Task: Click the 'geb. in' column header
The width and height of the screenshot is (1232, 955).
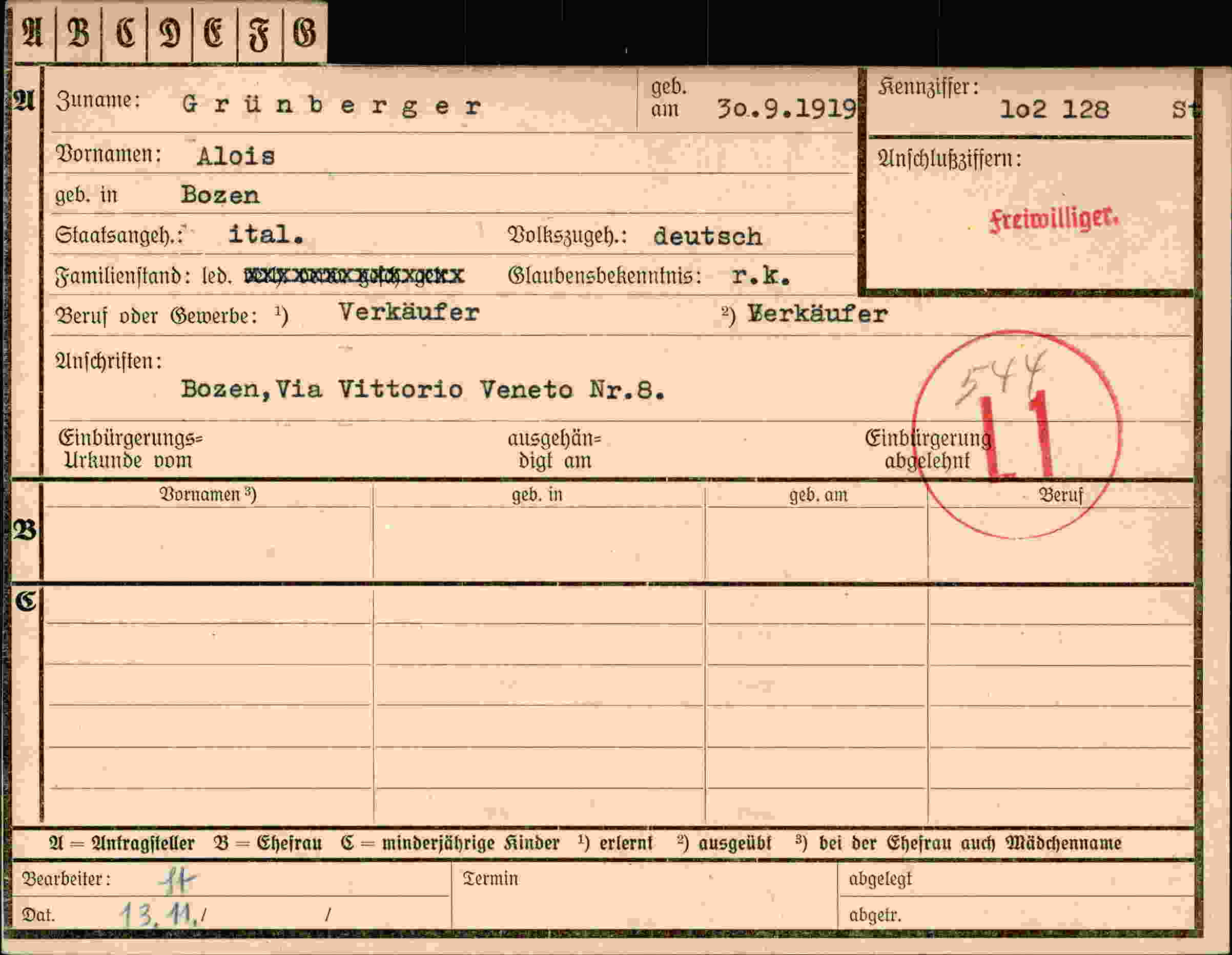Action: click(x=537, y=495)
